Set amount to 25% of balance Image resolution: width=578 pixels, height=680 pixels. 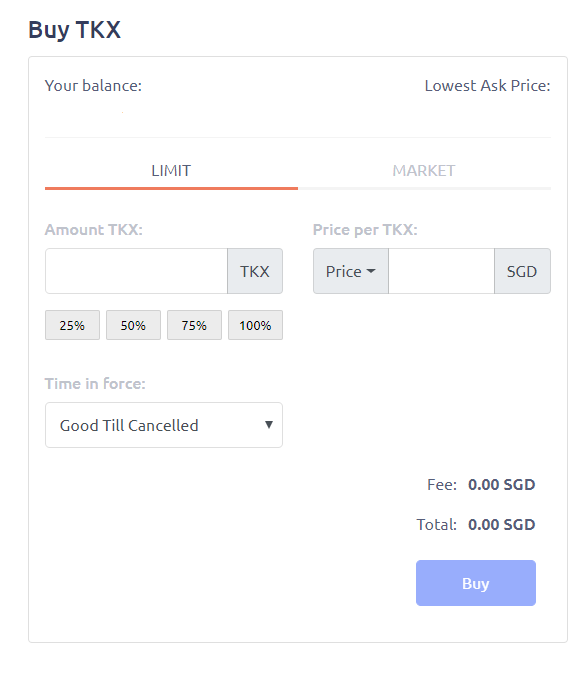pos(72,325)
